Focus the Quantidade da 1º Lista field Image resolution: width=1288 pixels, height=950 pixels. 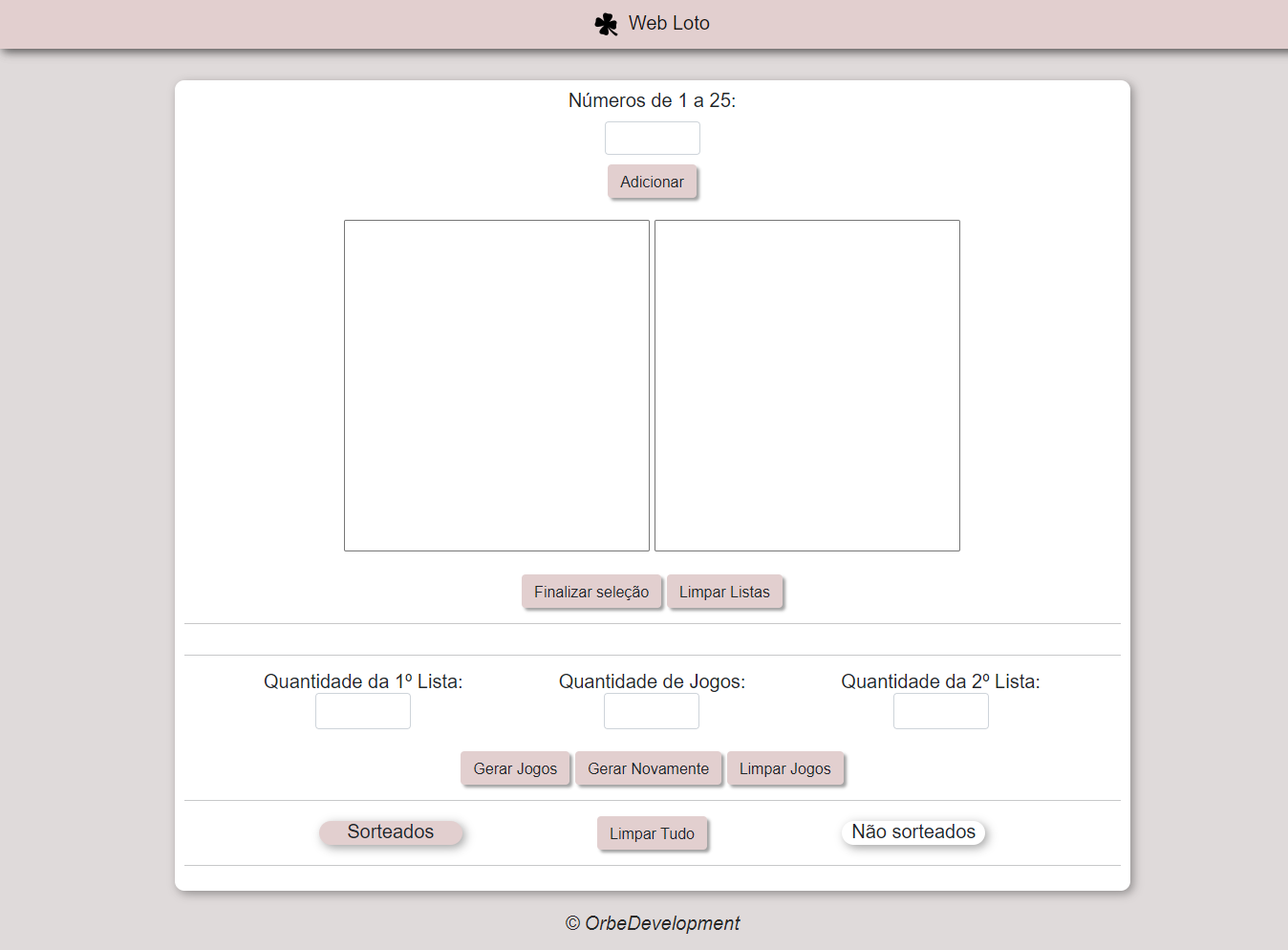(363, 711)
